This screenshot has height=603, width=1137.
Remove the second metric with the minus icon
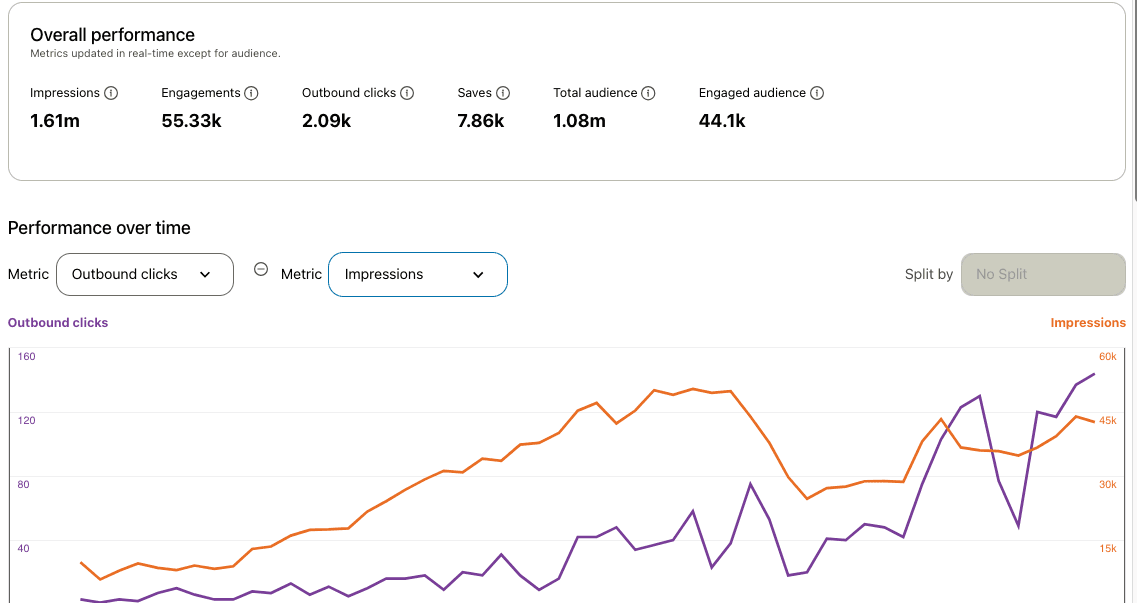[260, 269]
